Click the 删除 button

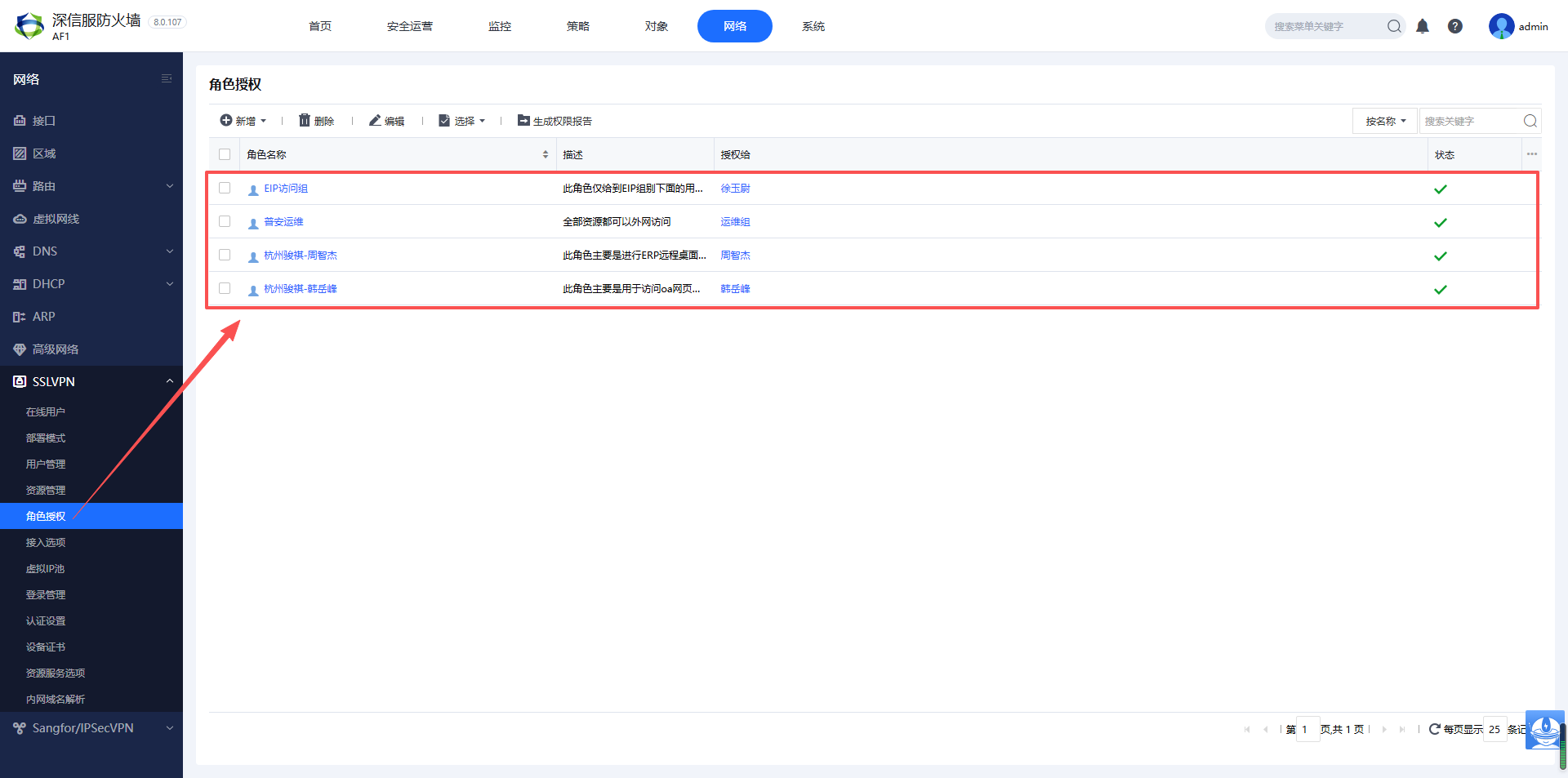click(316, 121)
